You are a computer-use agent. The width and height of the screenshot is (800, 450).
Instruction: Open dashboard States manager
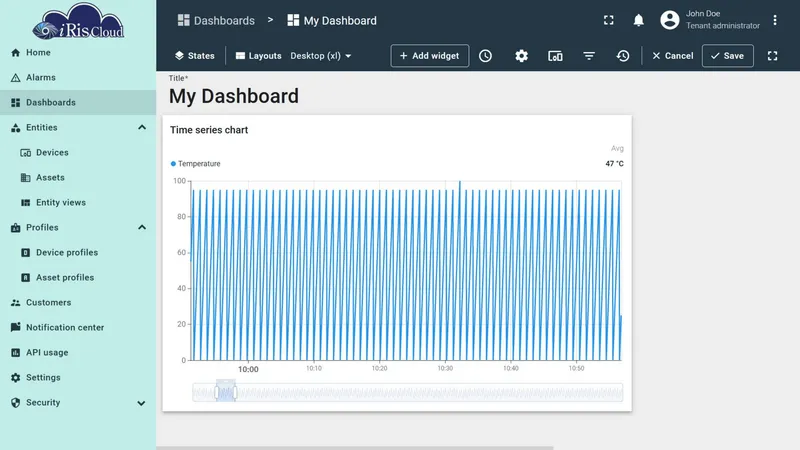coord(194,56)
